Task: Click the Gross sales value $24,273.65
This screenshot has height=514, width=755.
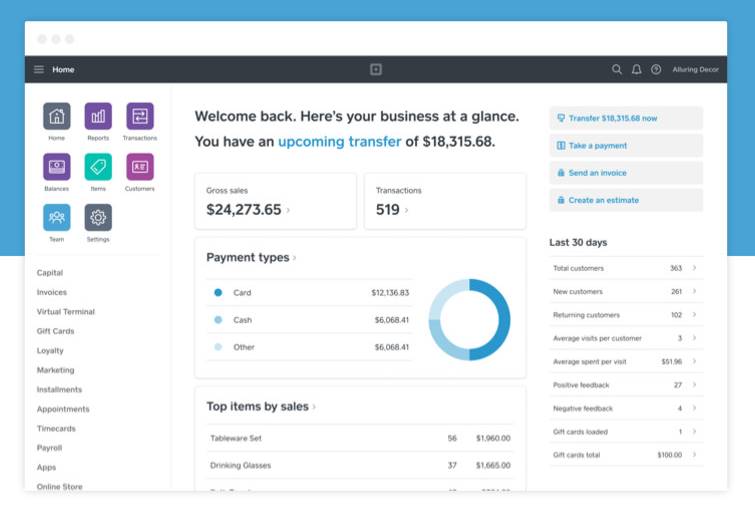Action: [244, 210]
